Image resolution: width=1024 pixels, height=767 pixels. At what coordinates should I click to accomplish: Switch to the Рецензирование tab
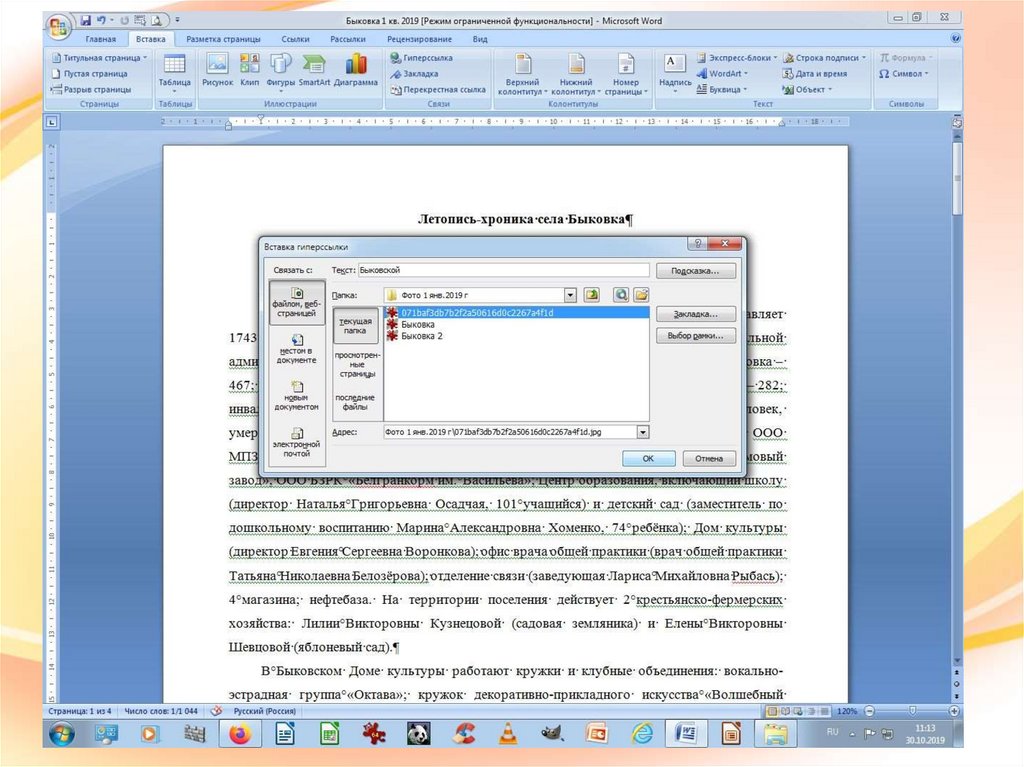coord(422,38)
